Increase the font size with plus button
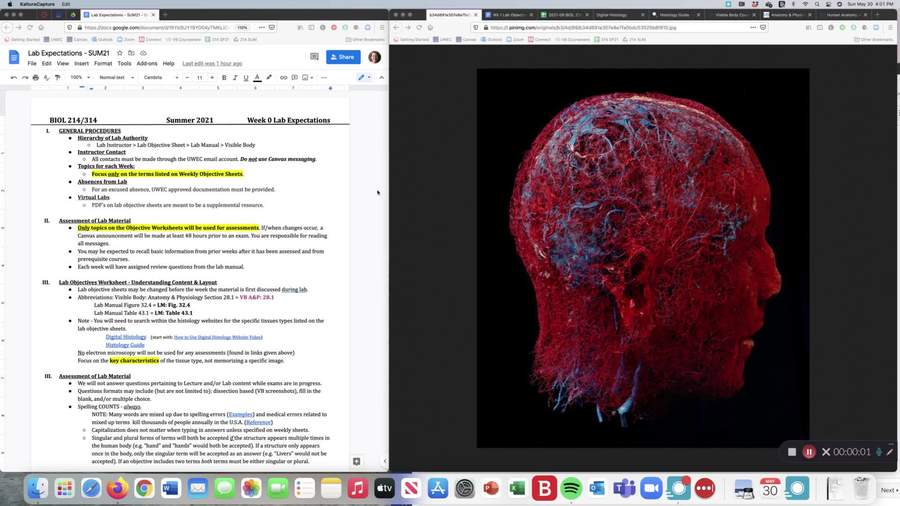This screenshot has width=900, height=506. (212, 77)
